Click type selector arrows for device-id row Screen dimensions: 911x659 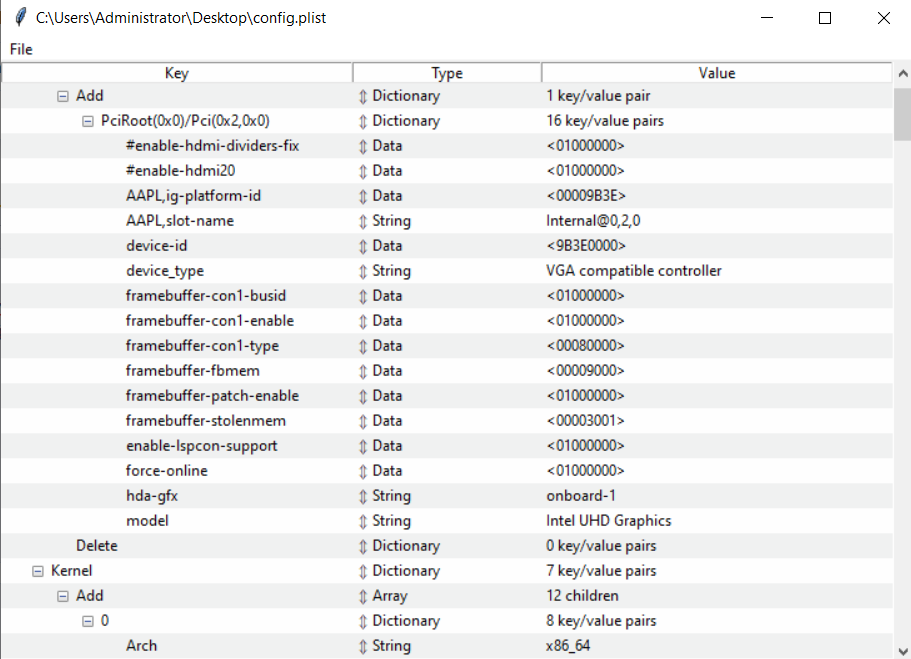tap(363, 246)
